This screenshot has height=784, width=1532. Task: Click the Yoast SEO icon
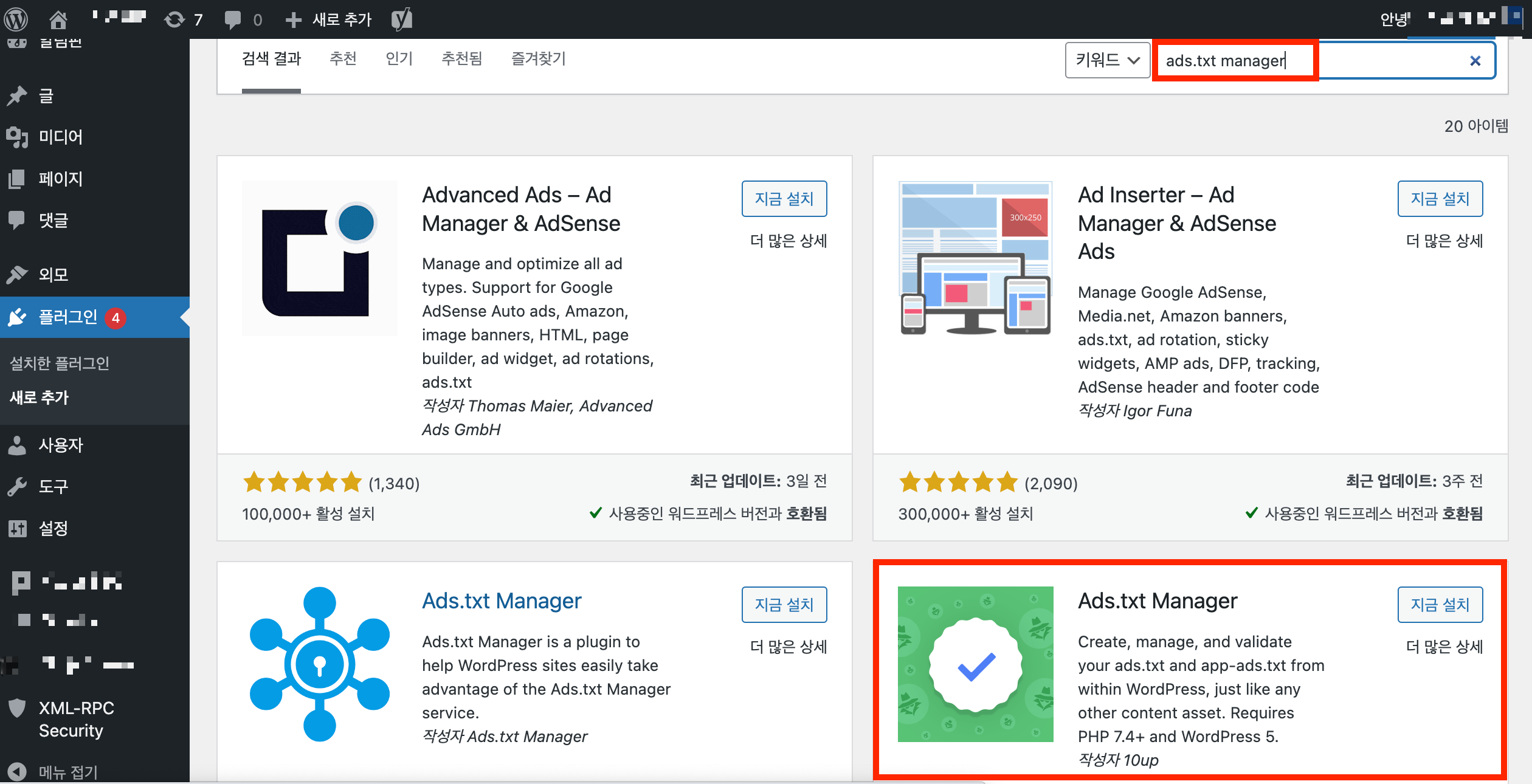click(401, 19)
